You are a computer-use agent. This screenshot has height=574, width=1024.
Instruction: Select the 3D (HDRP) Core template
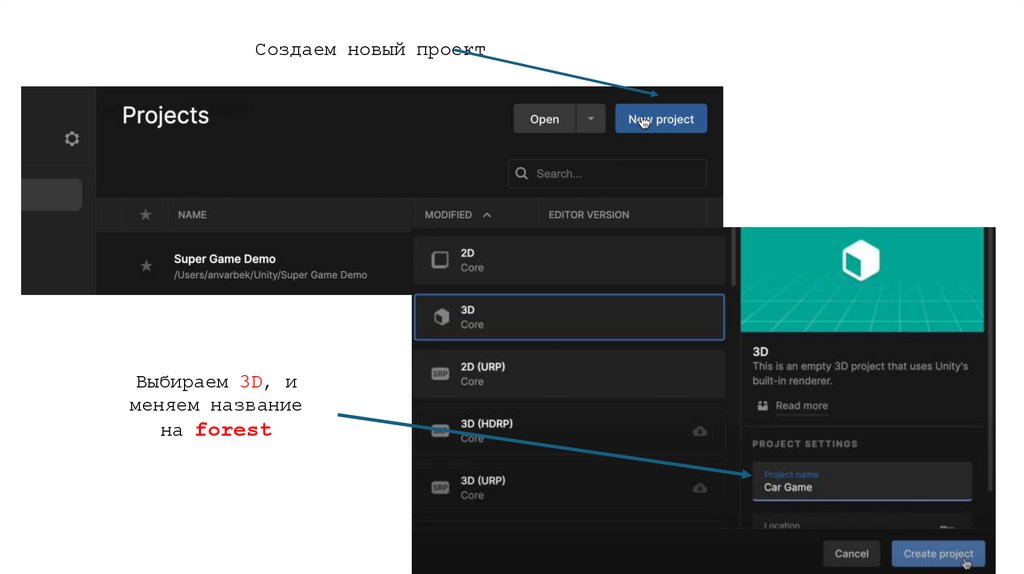[x=569, y=430]
